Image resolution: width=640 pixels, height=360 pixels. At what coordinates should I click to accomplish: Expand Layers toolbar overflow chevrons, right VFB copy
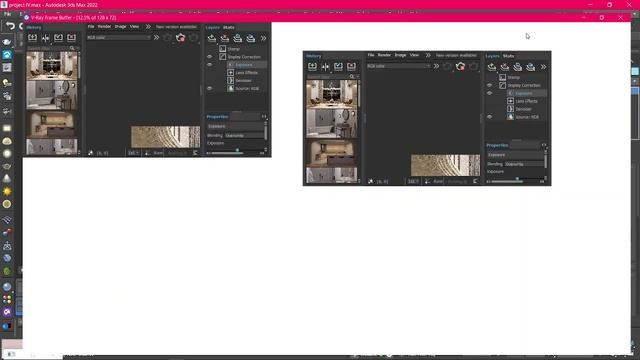(x=544, y=67)
